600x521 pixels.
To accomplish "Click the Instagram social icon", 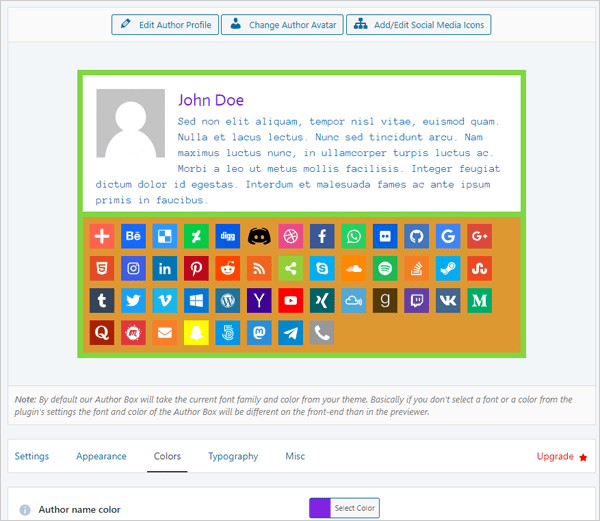I will pos(133,269).
